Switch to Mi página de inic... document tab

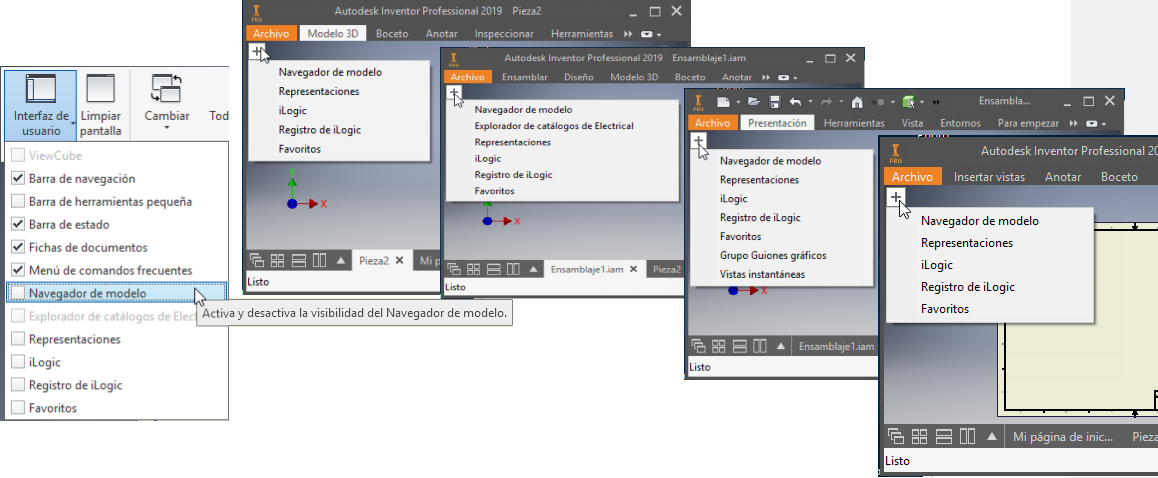point(1063,437)
